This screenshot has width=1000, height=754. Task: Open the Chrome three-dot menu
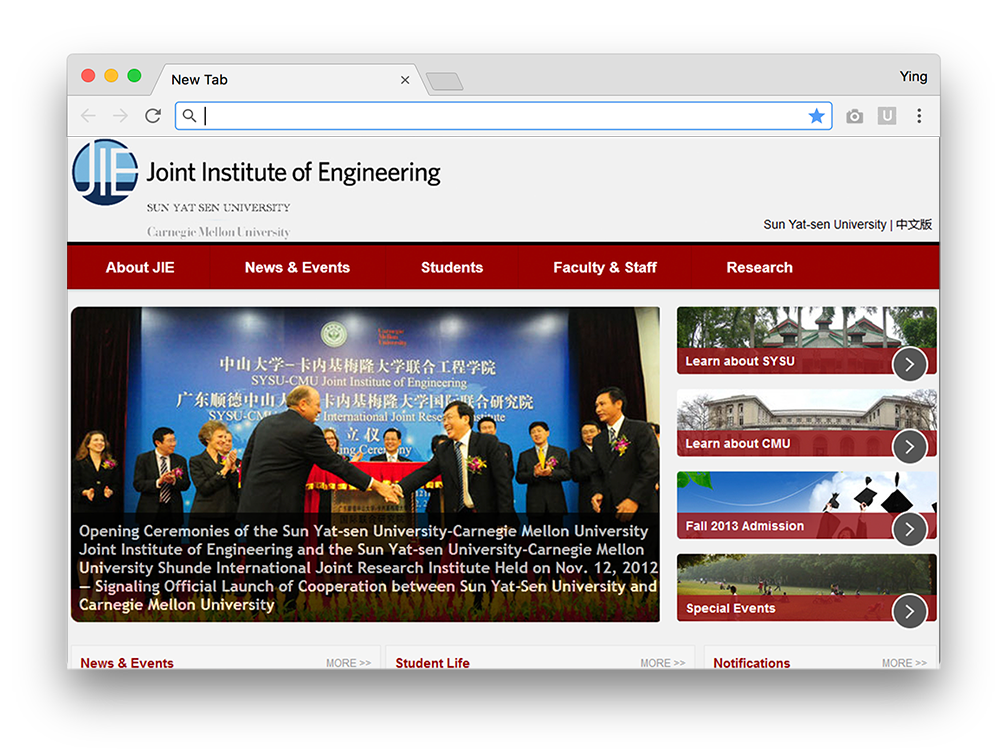coord(919,115)
